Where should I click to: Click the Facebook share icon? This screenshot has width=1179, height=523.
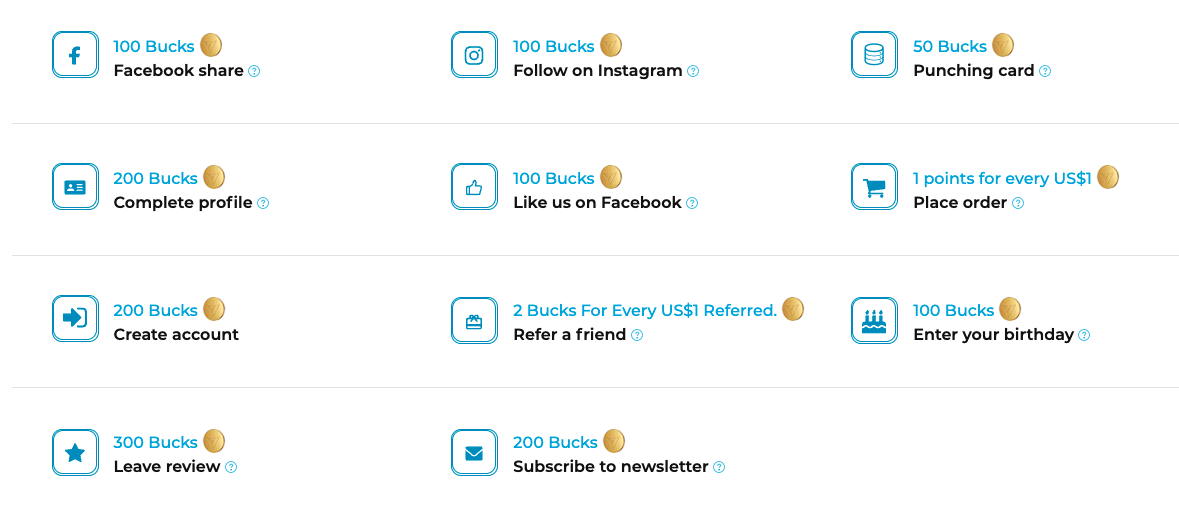pyautogui.click(x=75, y=55)
